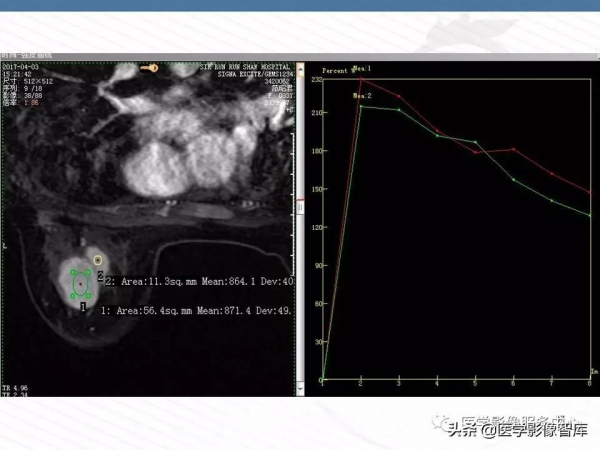Click the Percent y-axis label on the chart
This screenshot has height=450, width=600.
point(333,68)
